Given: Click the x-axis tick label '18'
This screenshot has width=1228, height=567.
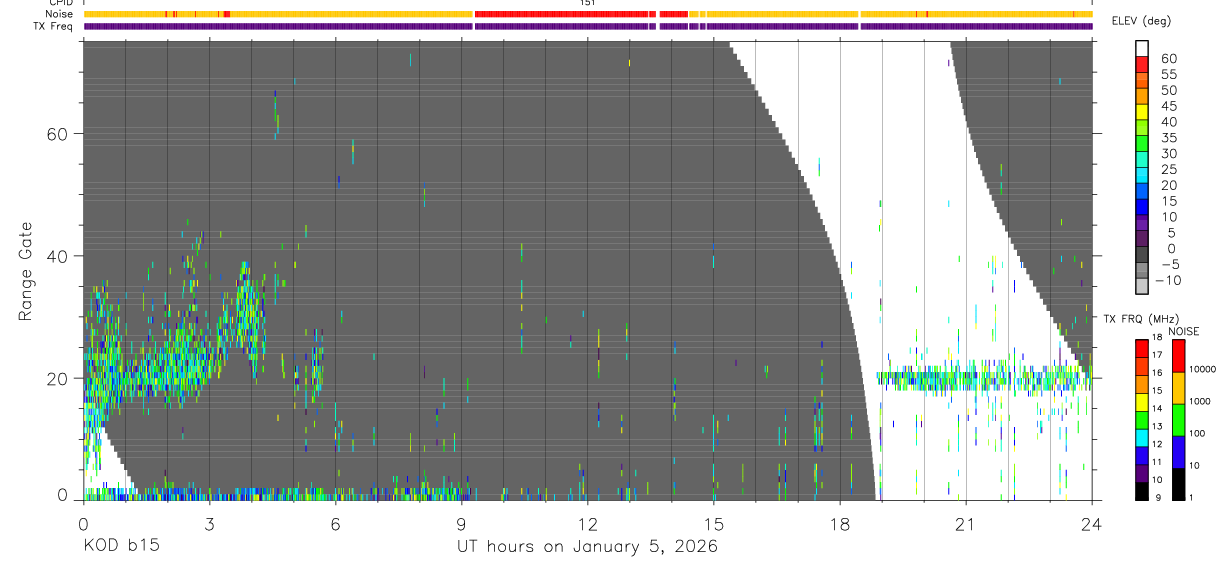Looking at the screenshot, I should [840, 523].
